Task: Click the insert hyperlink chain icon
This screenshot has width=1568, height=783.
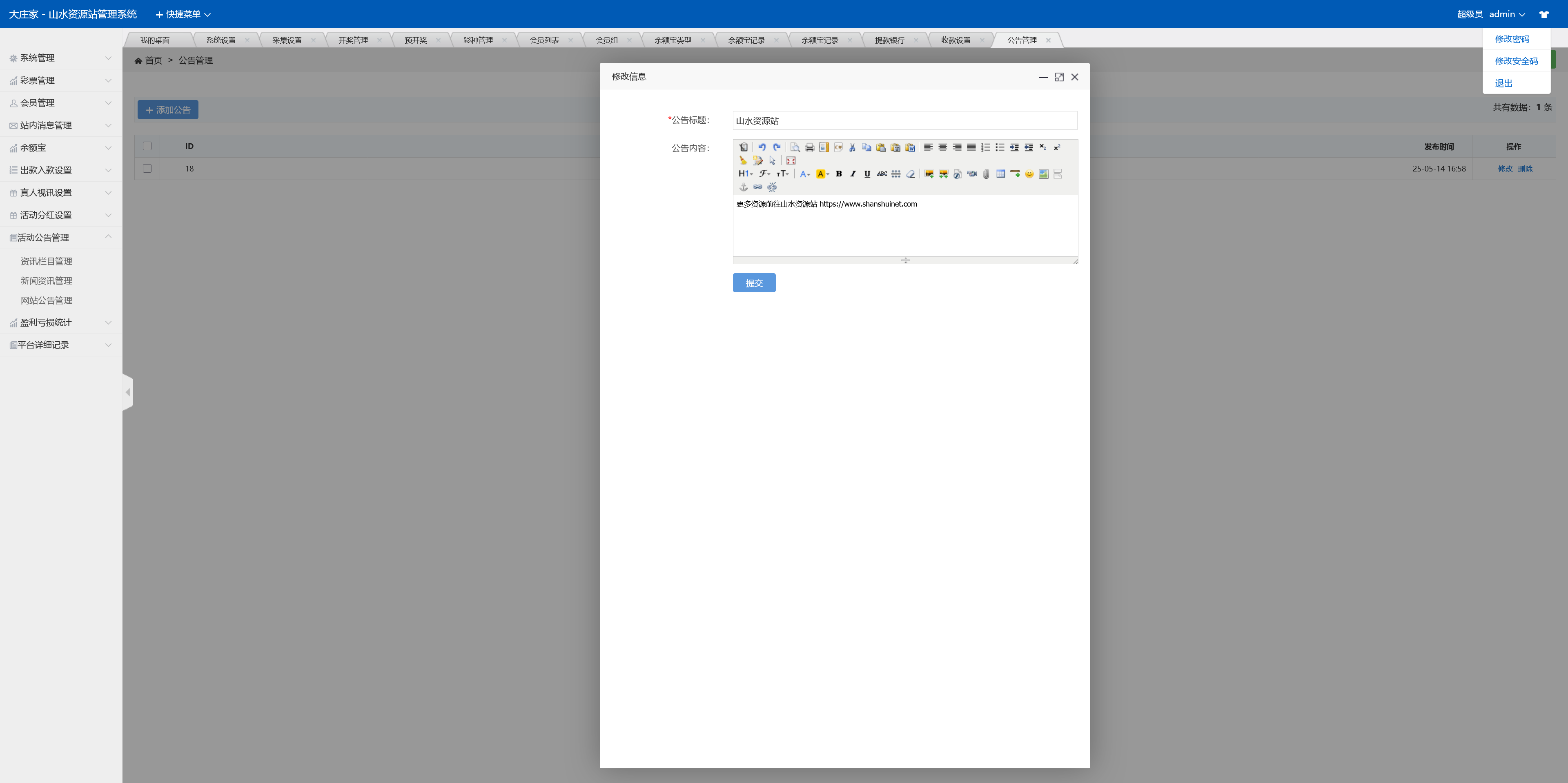Action: [757, 187]
